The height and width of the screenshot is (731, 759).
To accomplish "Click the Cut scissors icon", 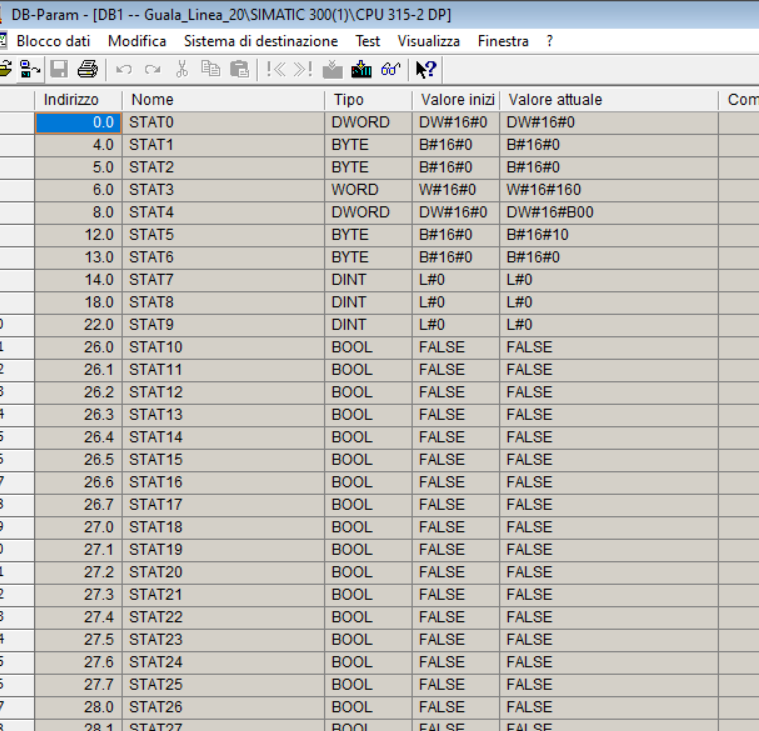I will 181,69.
